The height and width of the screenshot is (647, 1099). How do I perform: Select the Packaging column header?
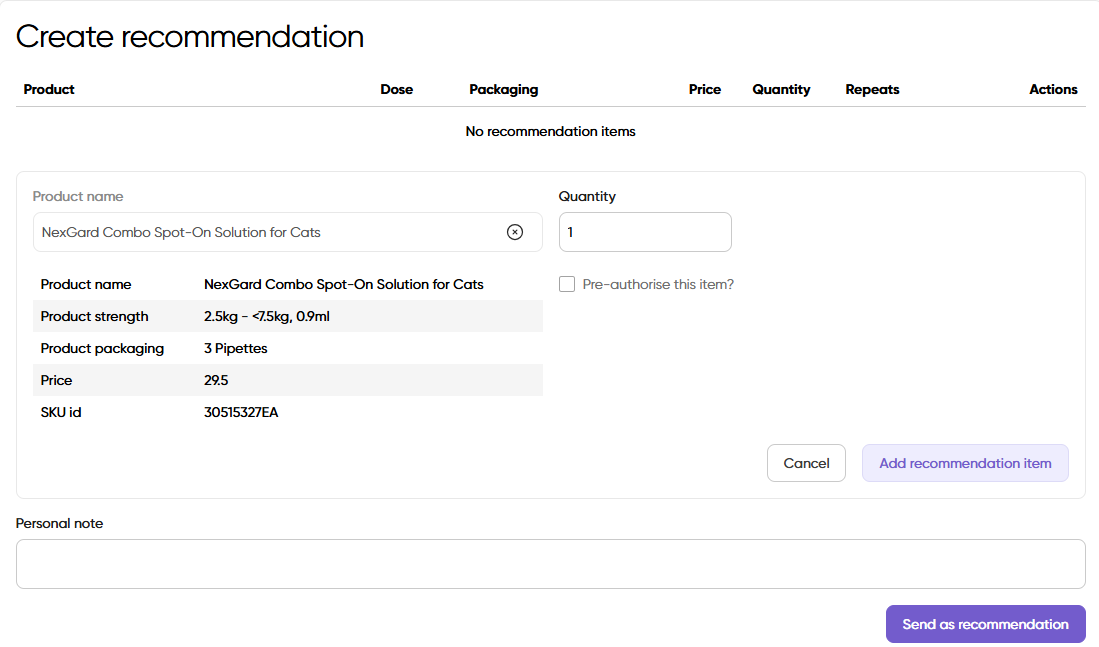(503, 89)
